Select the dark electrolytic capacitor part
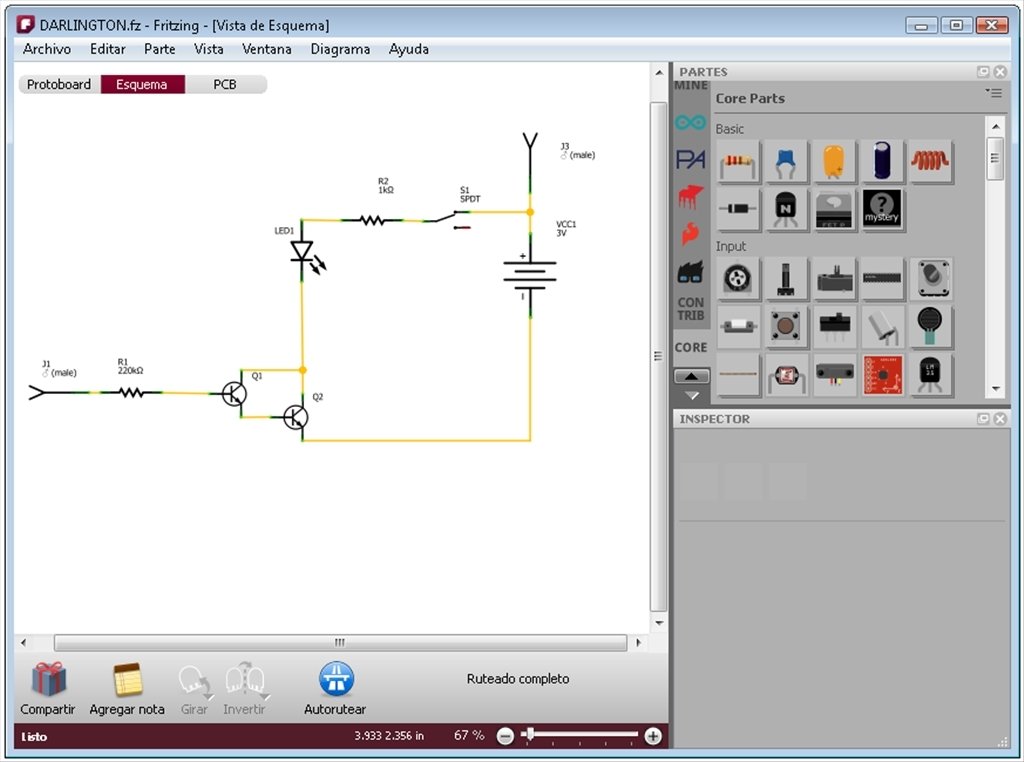This screenshot has height=762, width=1024. [x=882, y=161]
